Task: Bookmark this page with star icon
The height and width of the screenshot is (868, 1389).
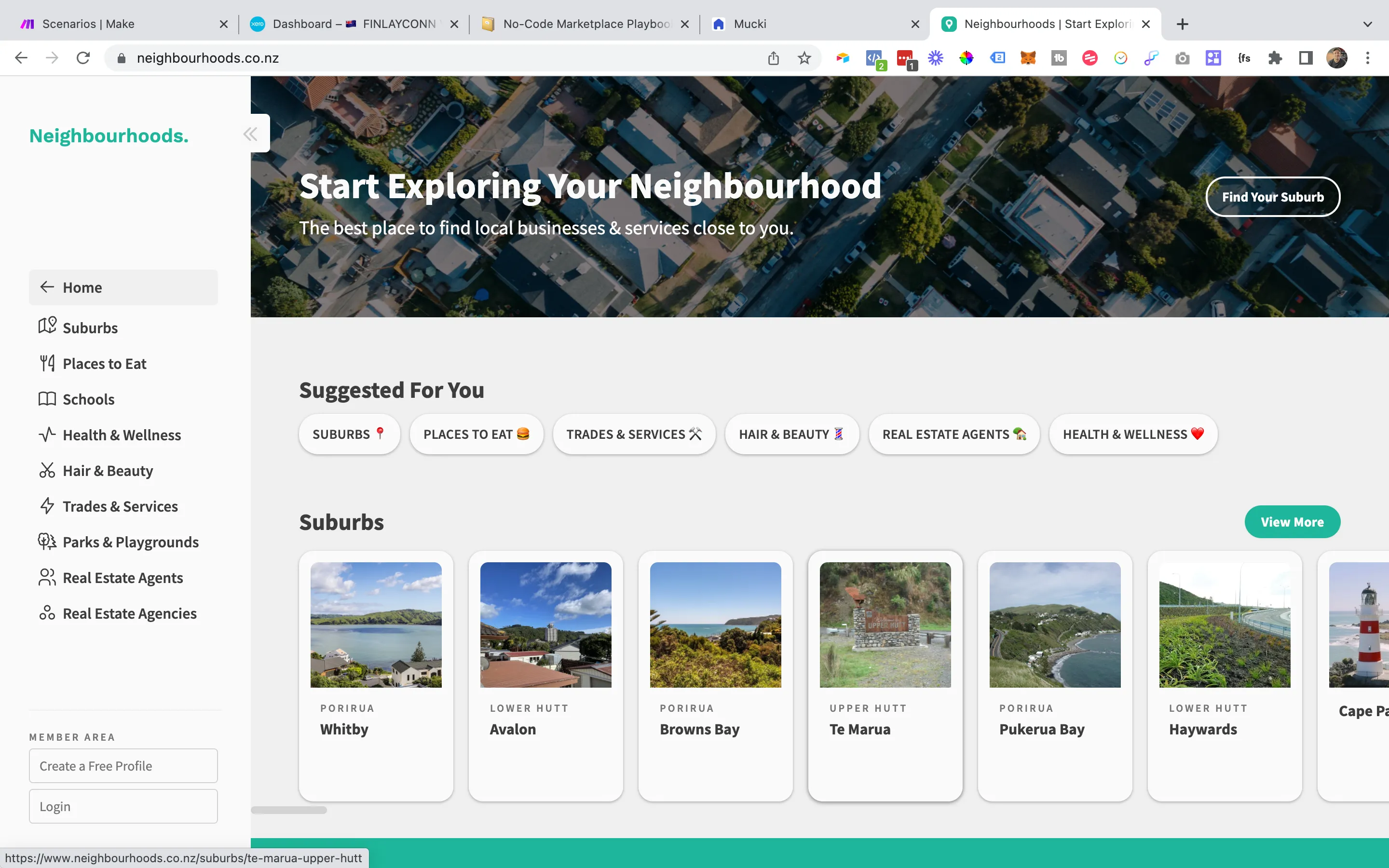Action: pyautogui.click(x=804, y=58)
